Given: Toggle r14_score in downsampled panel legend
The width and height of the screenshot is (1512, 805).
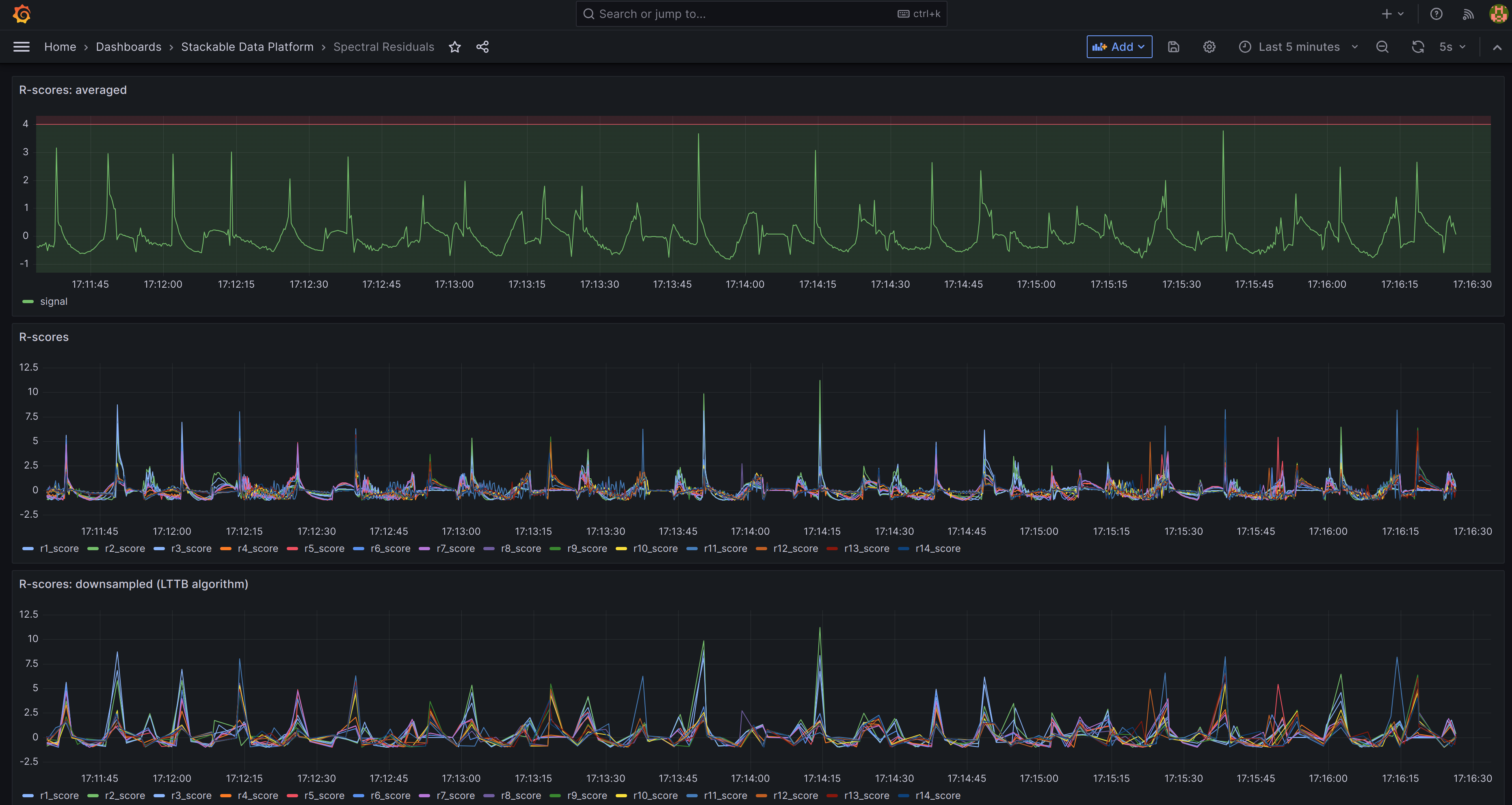Looking at the screenshot, I should [x=937, y=796].
